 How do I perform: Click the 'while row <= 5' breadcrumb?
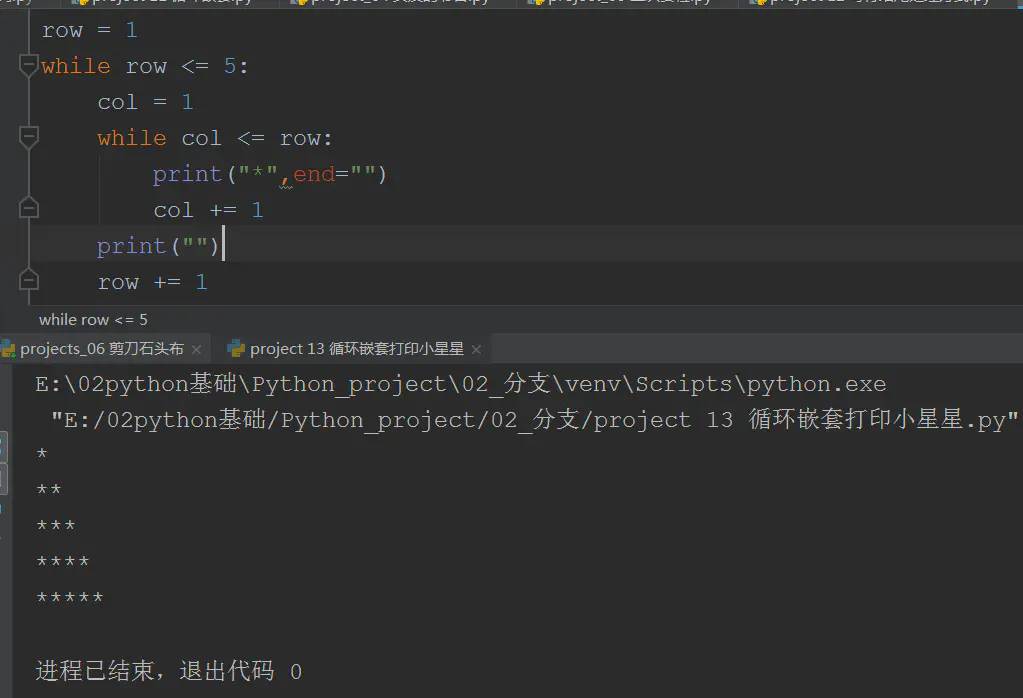tap(93, 320)
